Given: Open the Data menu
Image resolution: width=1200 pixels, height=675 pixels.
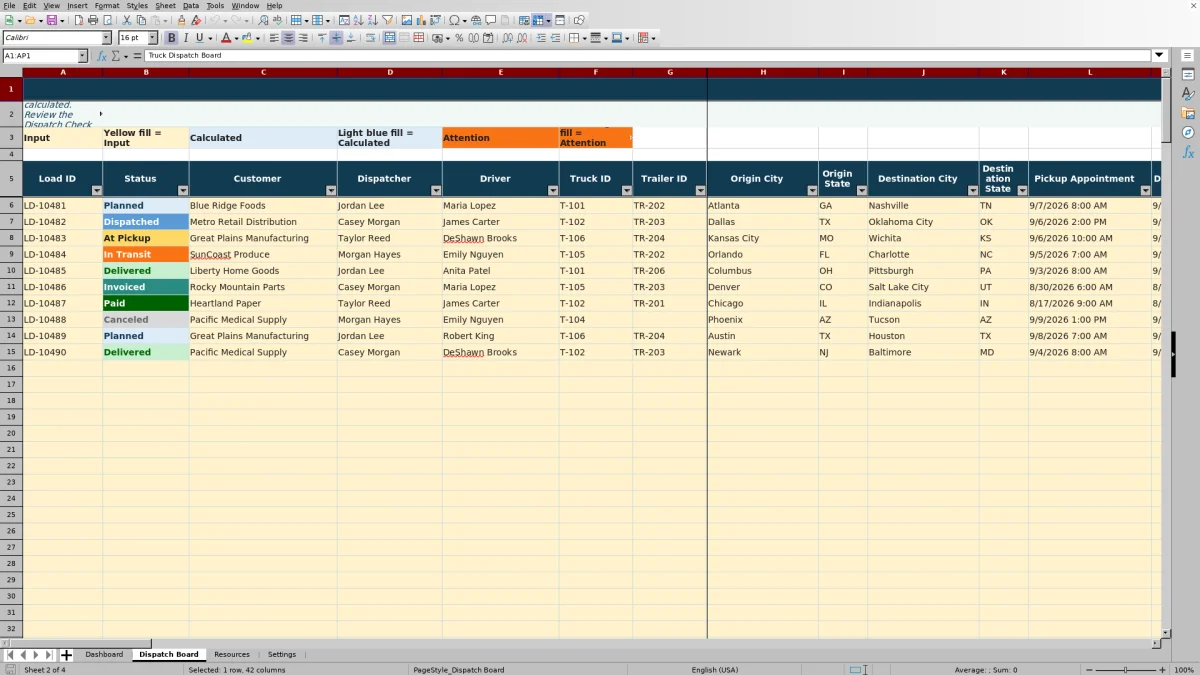Looking at the screenshot, I should coord(190,5).
